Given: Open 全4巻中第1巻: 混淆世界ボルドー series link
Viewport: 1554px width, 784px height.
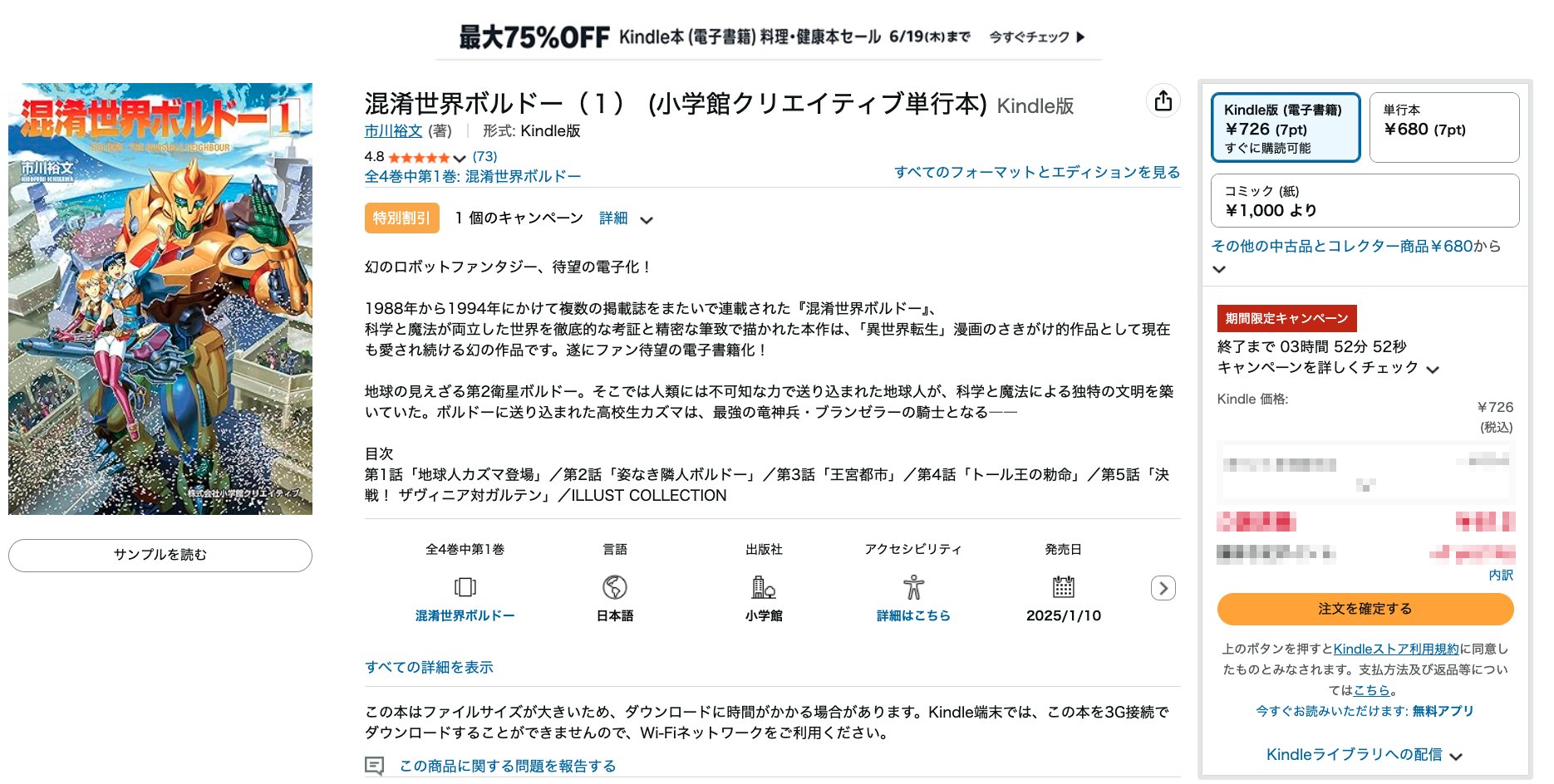Looking at the screenshot, I should (472, 176).
